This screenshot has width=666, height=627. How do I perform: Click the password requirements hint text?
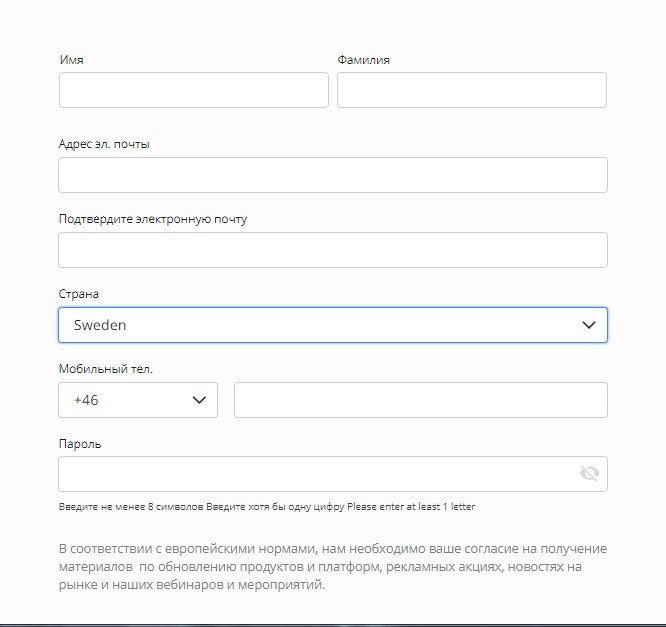coord(267,507)
